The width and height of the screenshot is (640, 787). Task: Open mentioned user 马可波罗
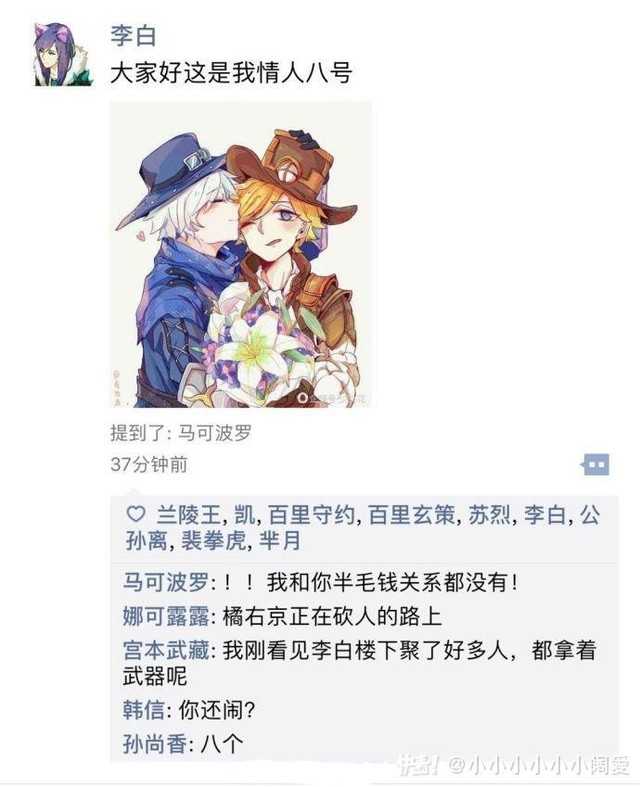click(214, 433)
